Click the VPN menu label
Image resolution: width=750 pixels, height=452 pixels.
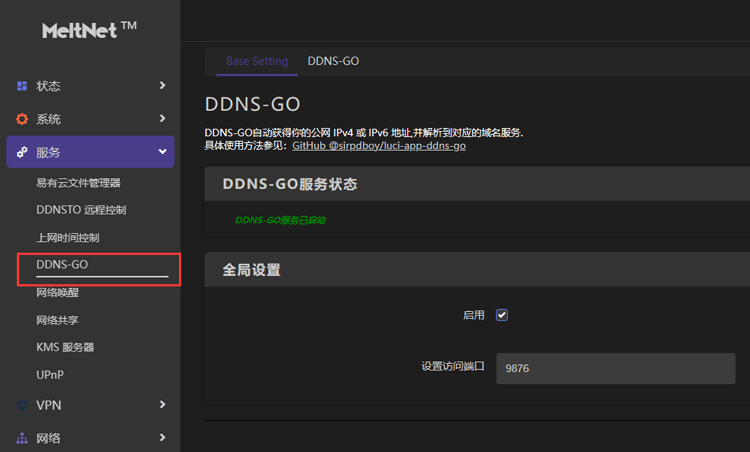point(49,406)
